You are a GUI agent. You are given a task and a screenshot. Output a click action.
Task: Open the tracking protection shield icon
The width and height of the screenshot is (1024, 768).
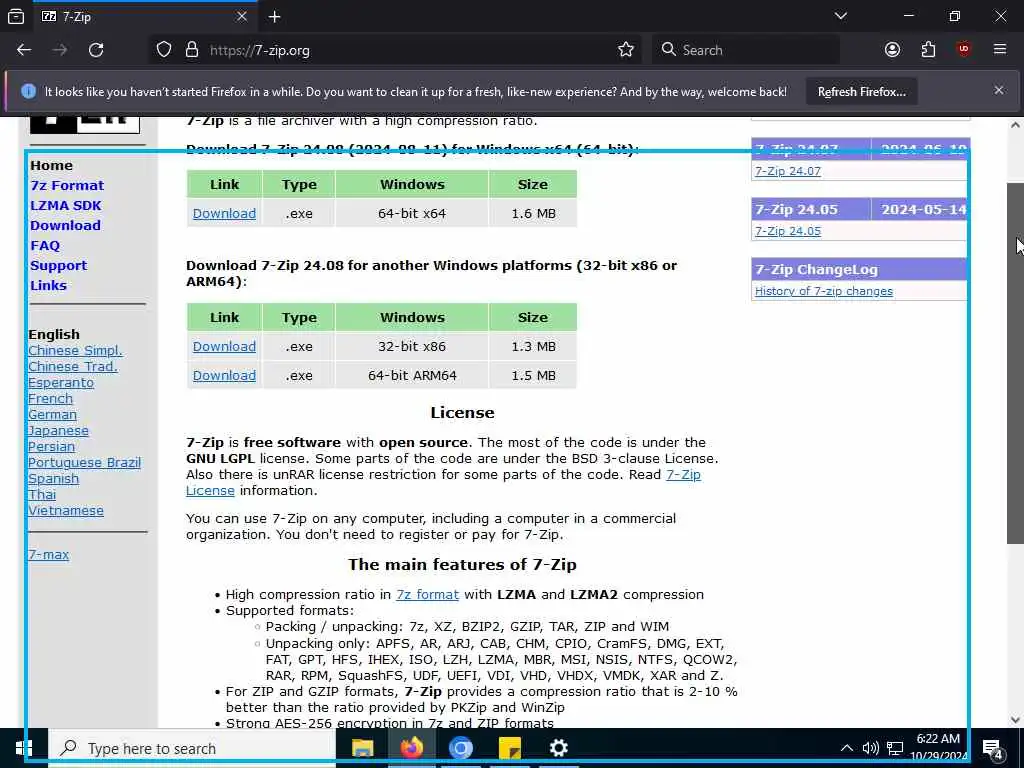pyautogui.click(x=164, y=50)
